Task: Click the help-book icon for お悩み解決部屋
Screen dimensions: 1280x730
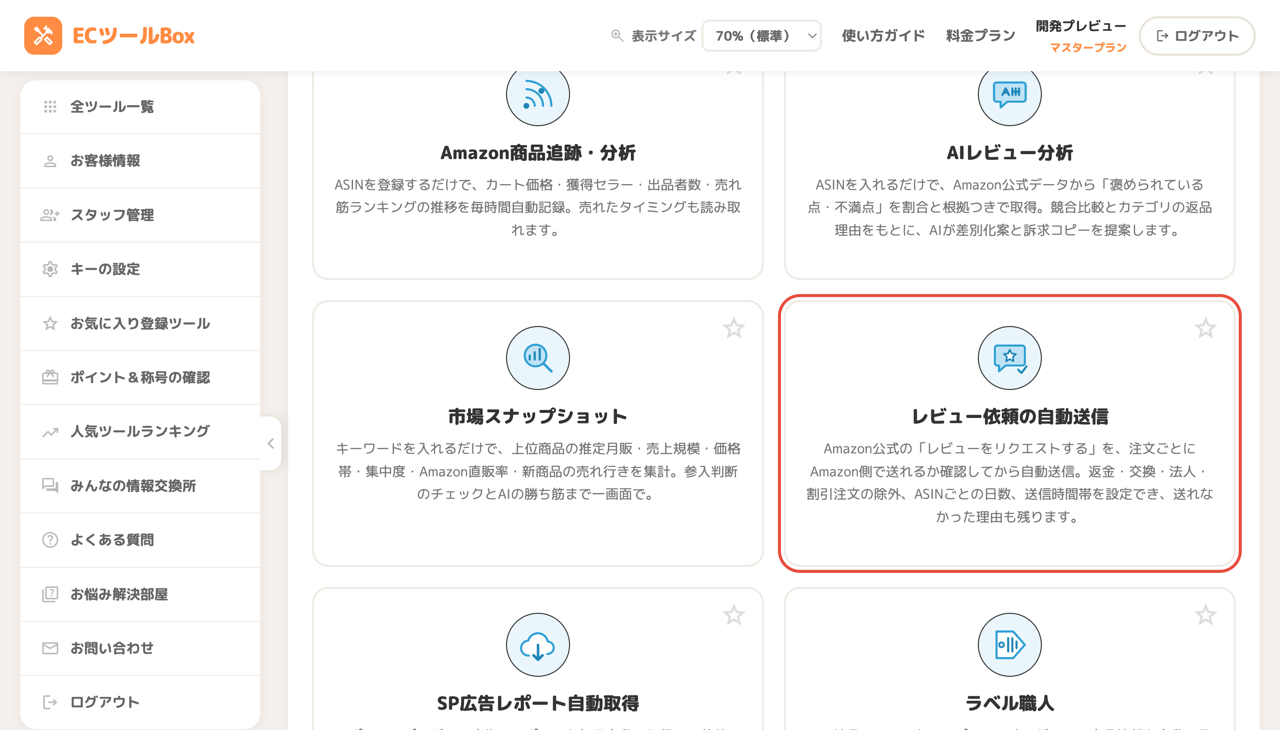Action: coord(50,594)
